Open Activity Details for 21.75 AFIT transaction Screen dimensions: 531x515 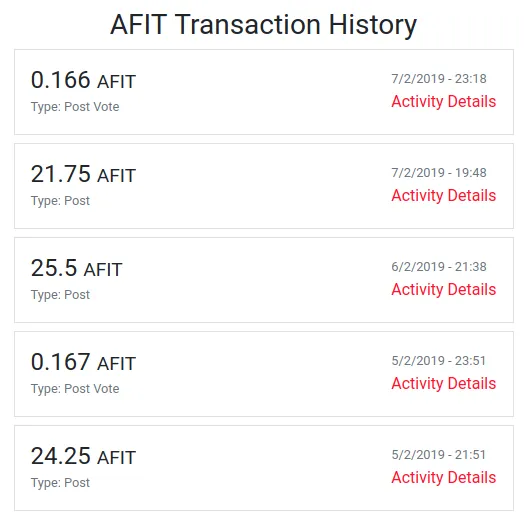pos(444,196)
